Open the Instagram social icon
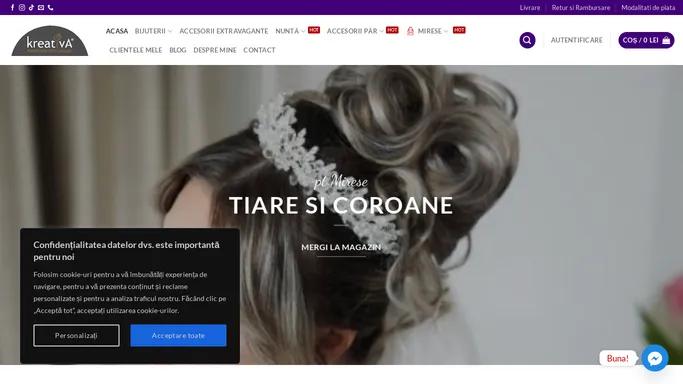This screenshot has width=683, height=384. pos(22,7)
